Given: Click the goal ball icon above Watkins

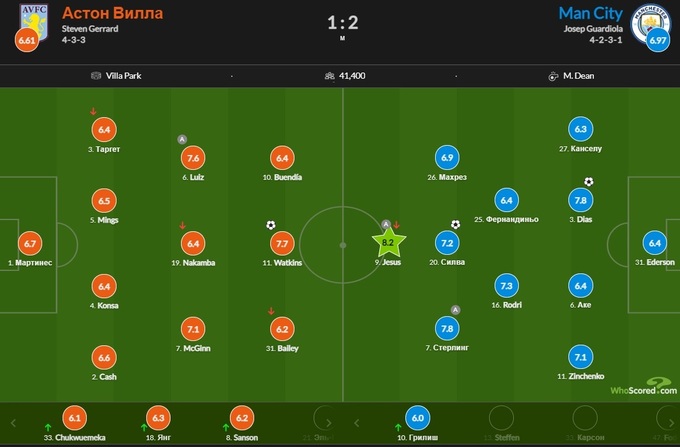Looking at the screenshot, I should coord(270,225).
